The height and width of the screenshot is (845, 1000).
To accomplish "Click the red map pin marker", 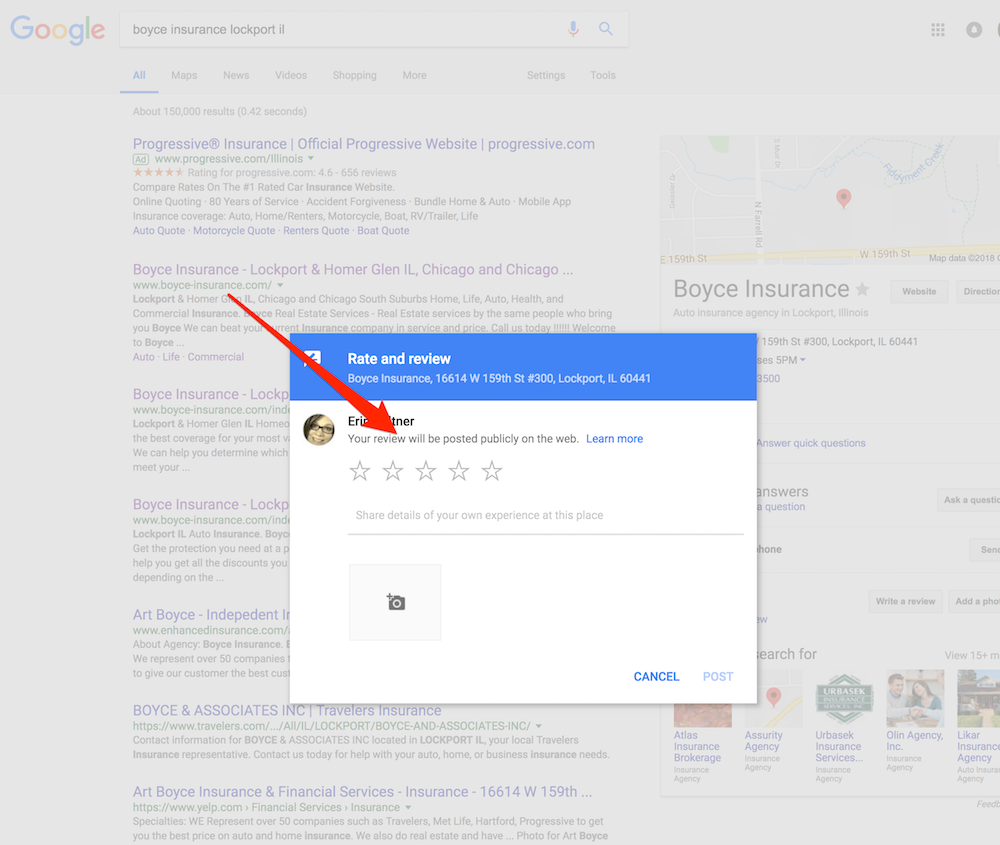I will [844, 199].
